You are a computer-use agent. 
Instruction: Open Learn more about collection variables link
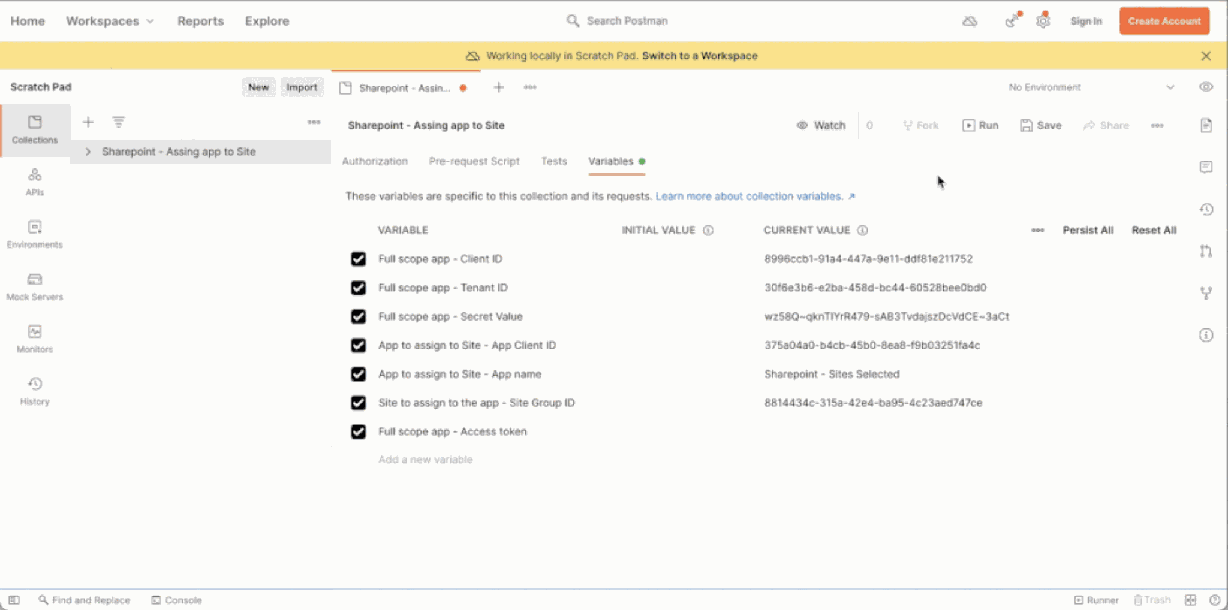pyautogui.click(x=755, y=196)
